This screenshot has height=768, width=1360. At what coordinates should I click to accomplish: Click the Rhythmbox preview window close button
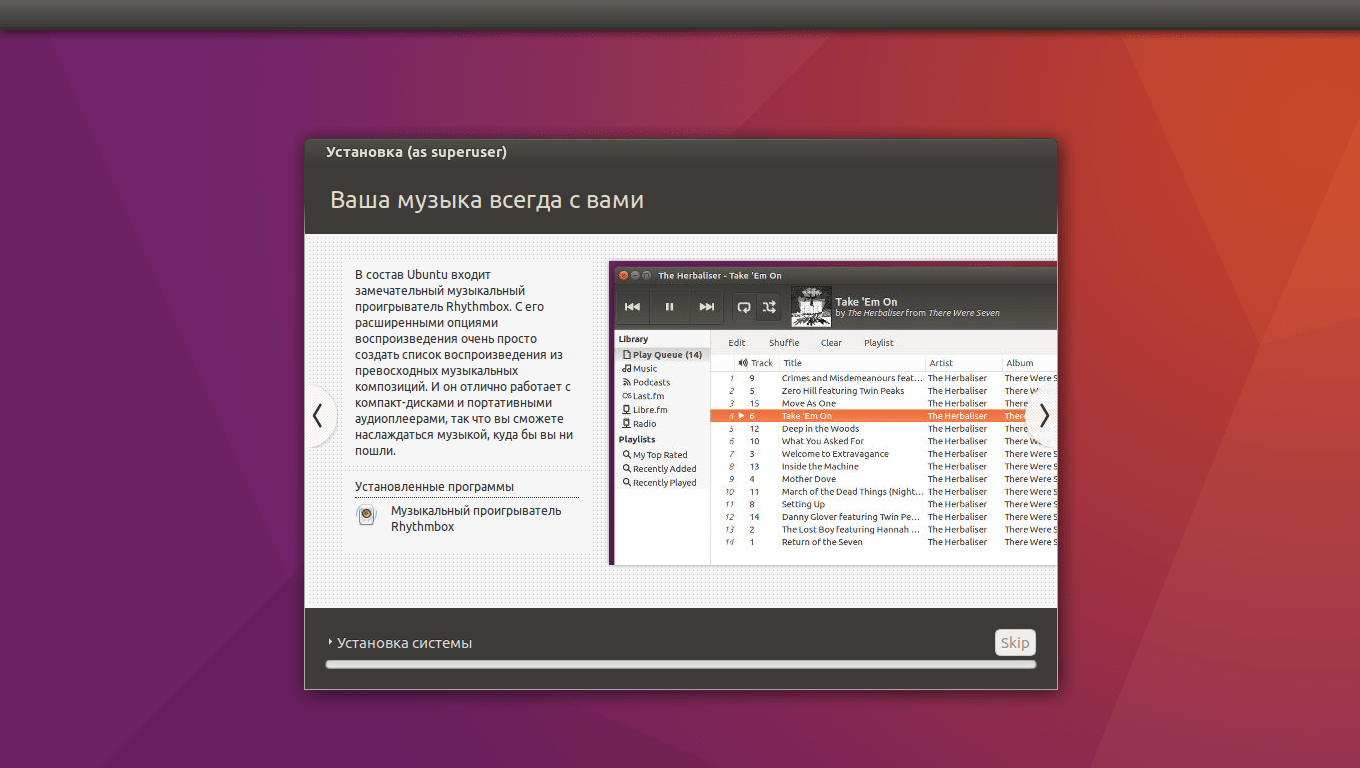(623, 275)
